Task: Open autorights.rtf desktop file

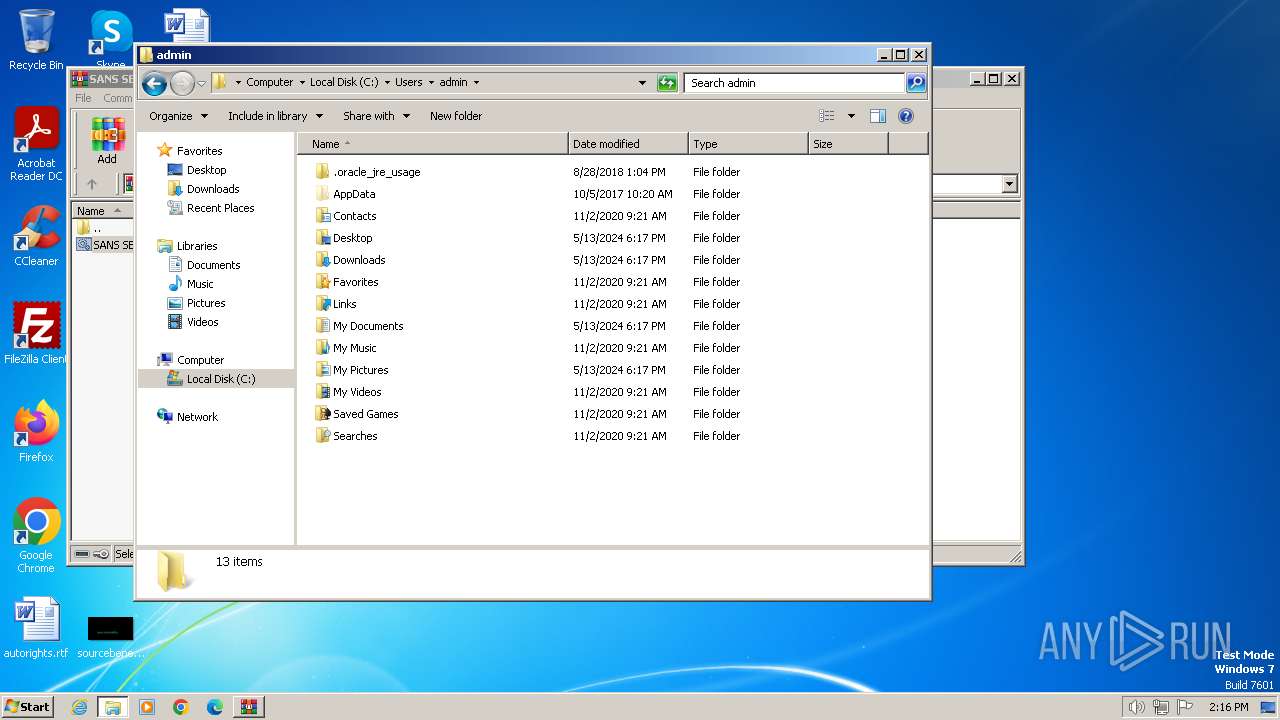Action: click(x=36, y=628)
